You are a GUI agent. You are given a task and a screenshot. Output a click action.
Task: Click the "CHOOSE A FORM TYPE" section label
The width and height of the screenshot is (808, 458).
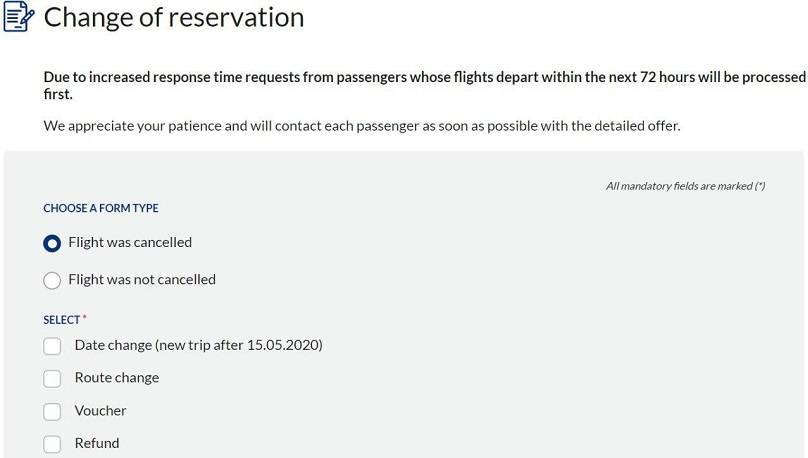[x=101, y=208]
